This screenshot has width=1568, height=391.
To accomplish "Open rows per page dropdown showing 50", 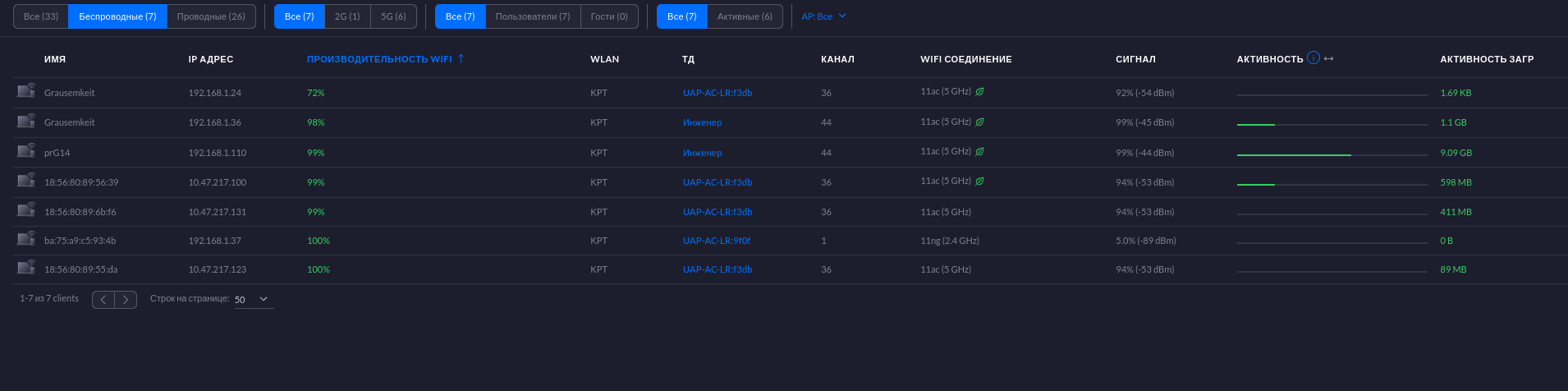I will [x=253, y=299].
